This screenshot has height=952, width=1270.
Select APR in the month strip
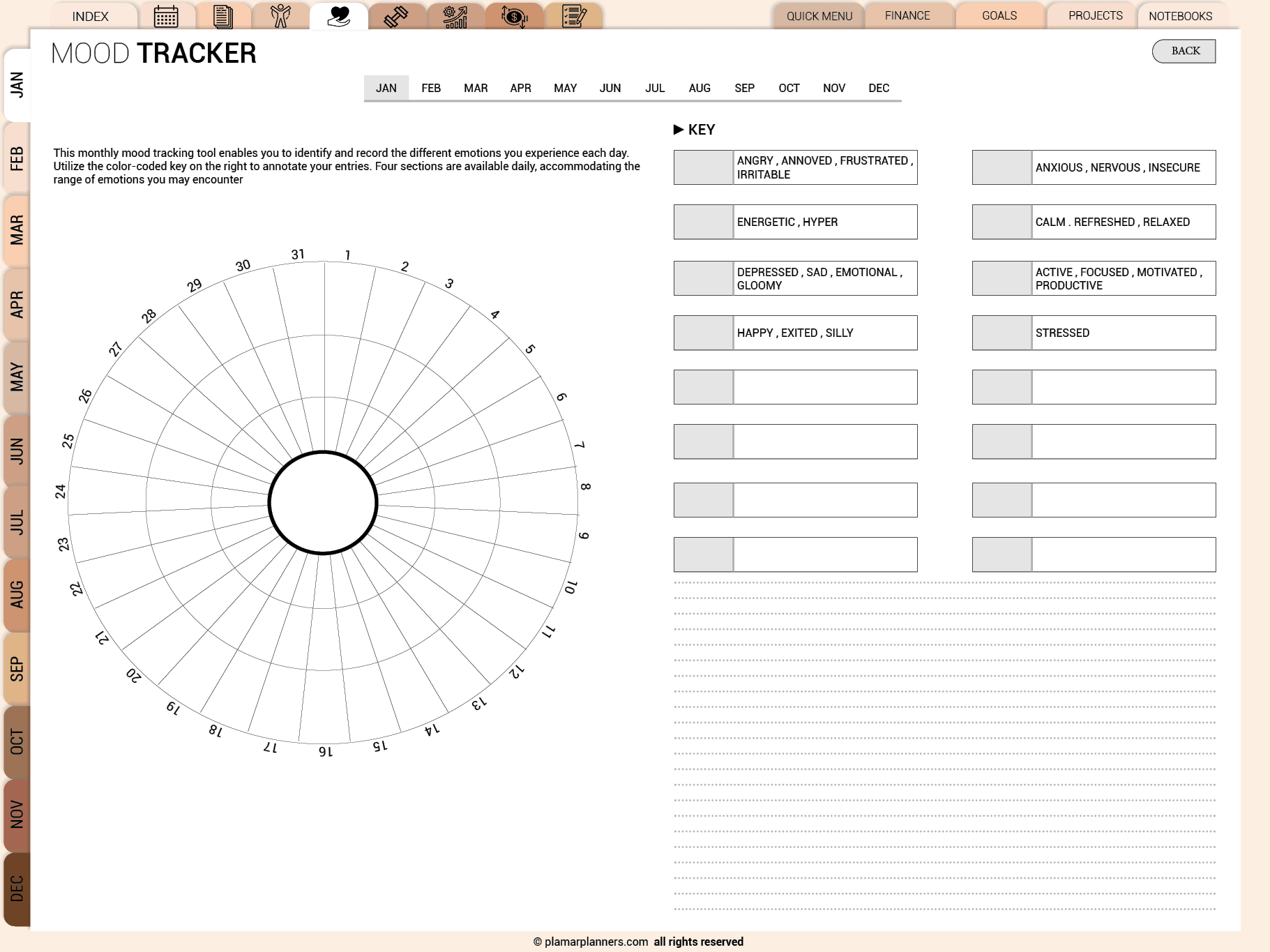coord(520,88)
